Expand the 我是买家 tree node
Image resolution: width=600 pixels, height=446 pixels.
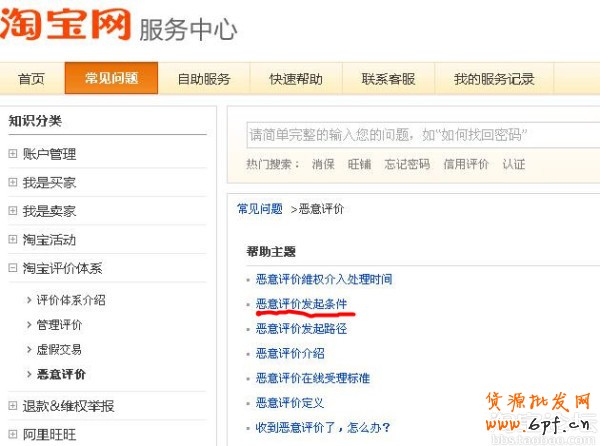(x=13, y=183)
